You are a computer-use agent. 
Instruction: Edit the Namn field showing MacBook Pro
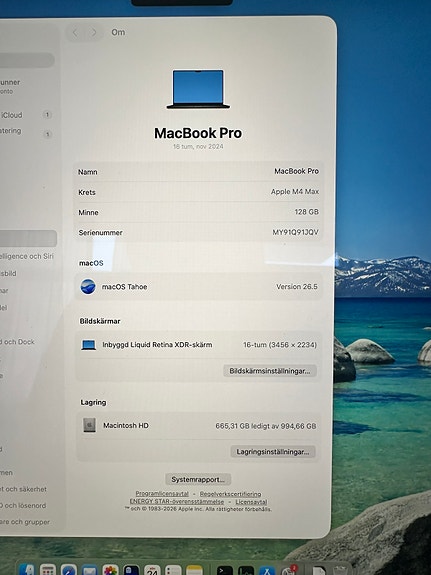pyautogui.click(x=198, y=172)
